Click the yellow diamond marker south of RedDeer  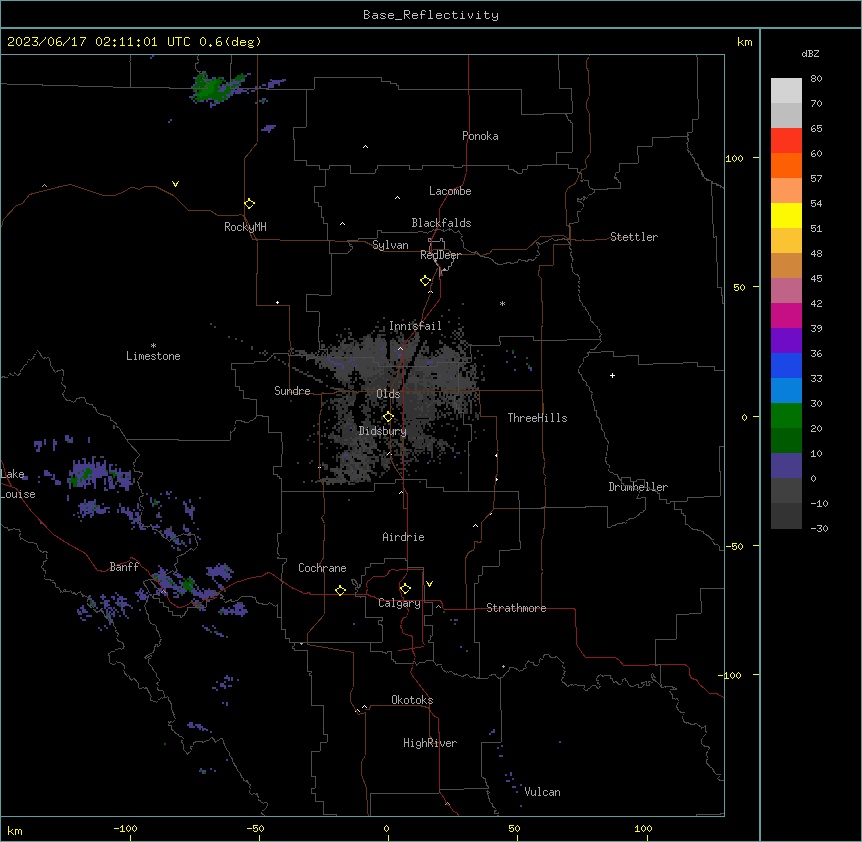coord(426,281)
